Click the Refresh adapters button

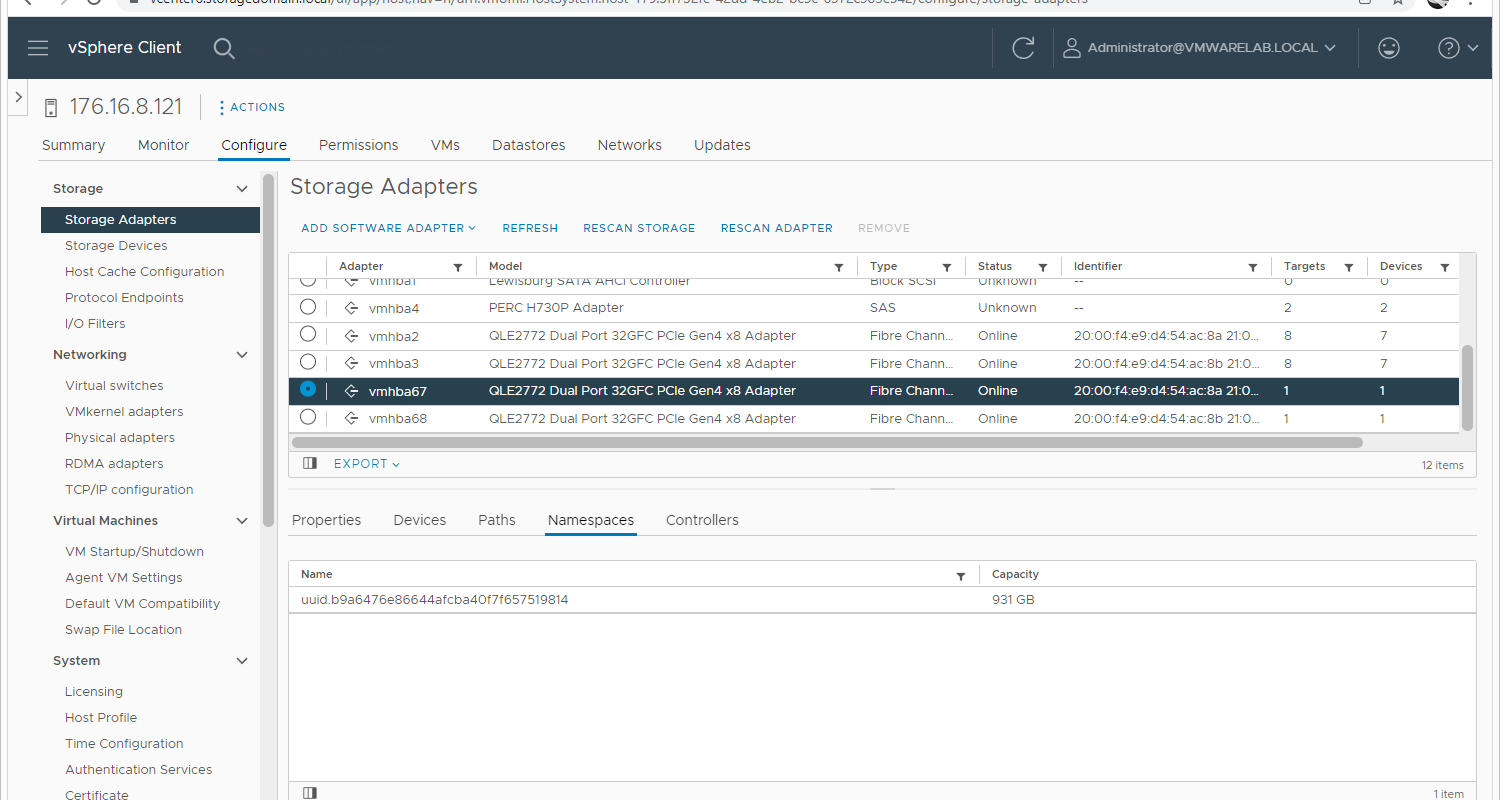[x=530, y=228]
